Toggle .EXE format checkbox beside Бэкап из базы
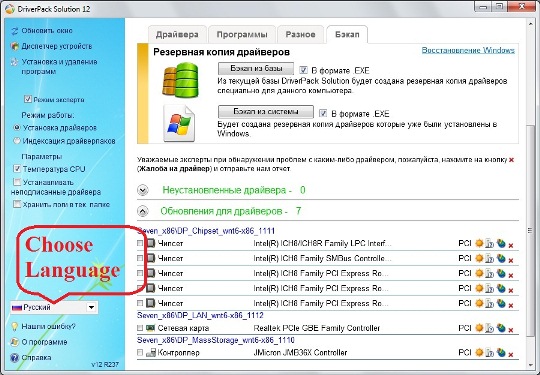 (303, 70)
